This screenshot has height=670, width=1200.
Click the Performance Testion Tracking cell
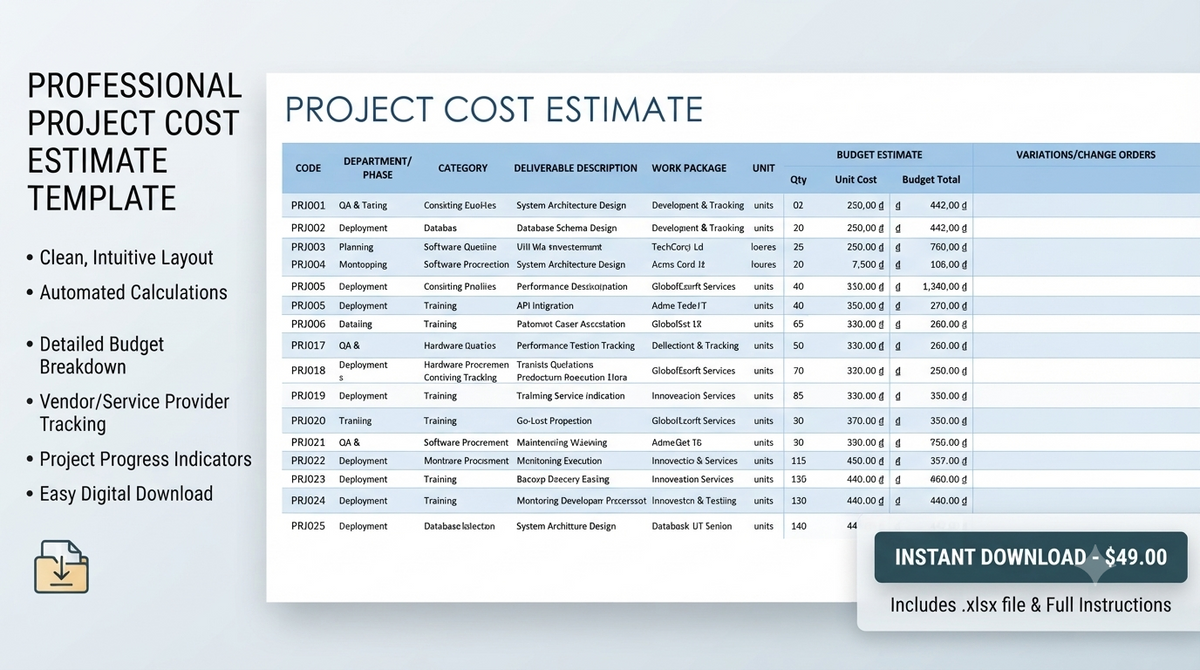pos(575,346)
